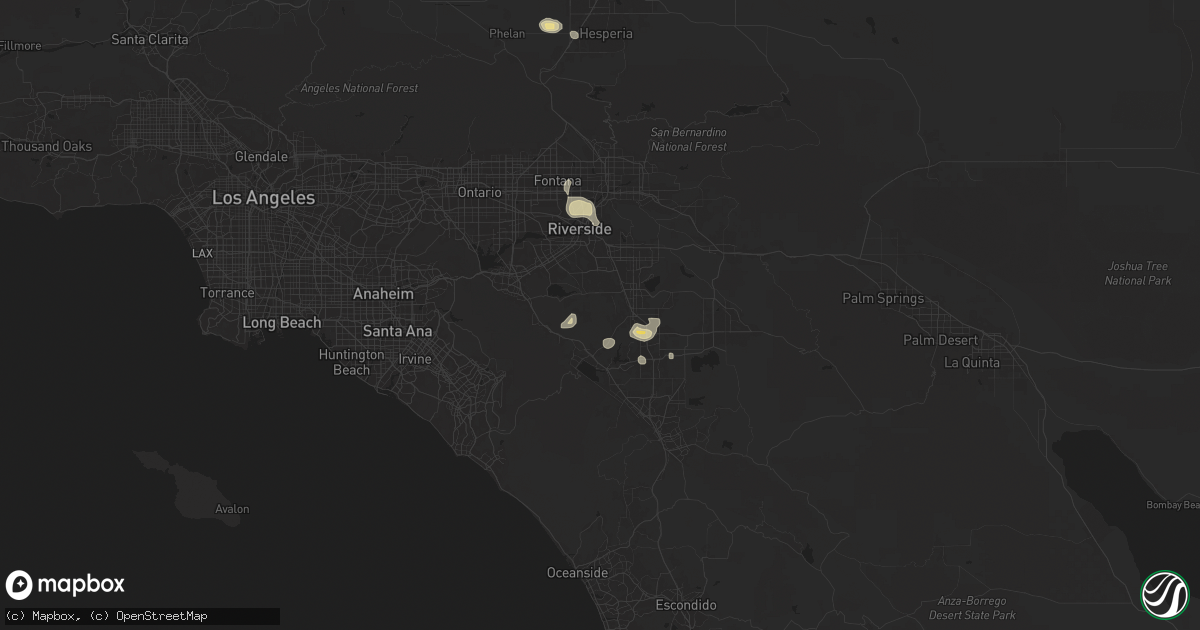Click the Angeles National Forest label
Image resolution: width=1200 pixels, height=630 pixels.
coord(360,88)
